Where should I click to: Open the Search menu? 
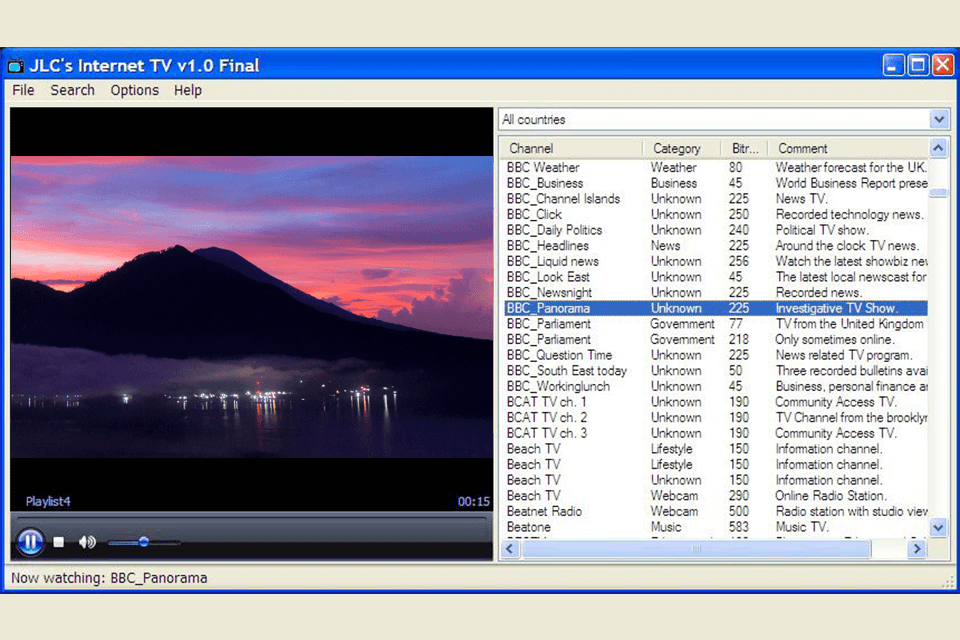pos(72,90)
